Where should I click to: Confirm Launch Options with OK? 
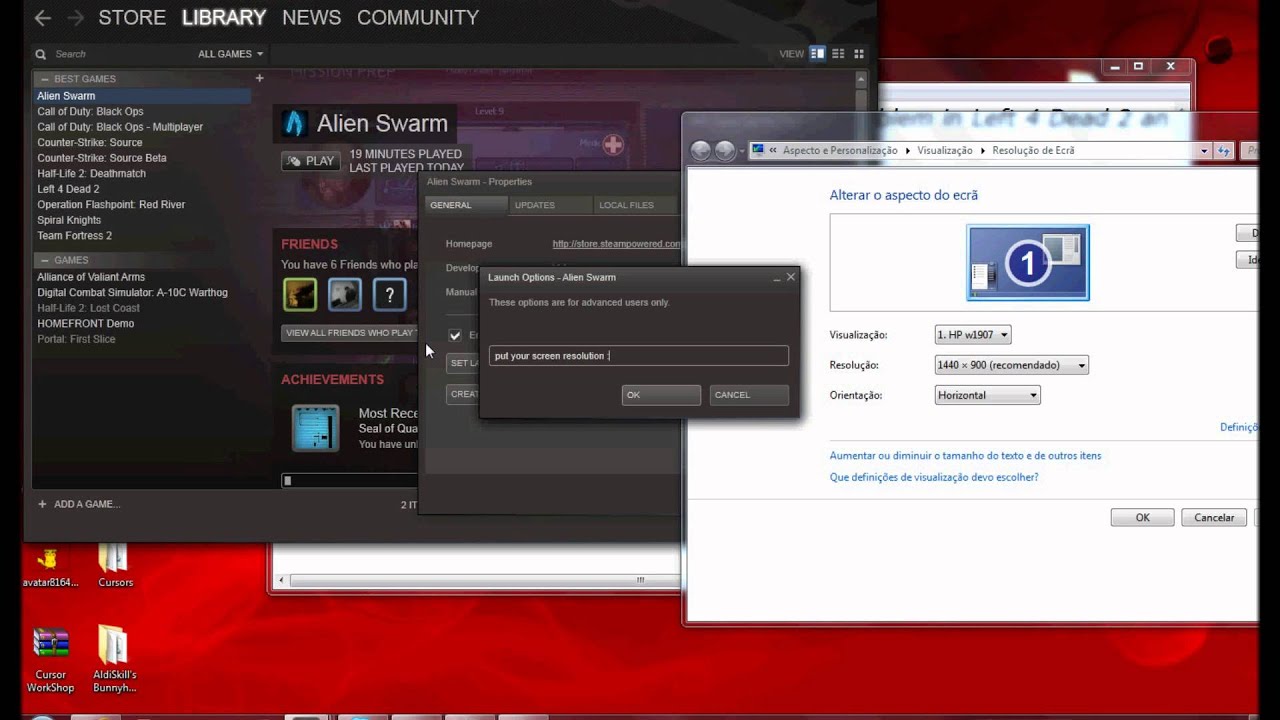coord(661,395)
